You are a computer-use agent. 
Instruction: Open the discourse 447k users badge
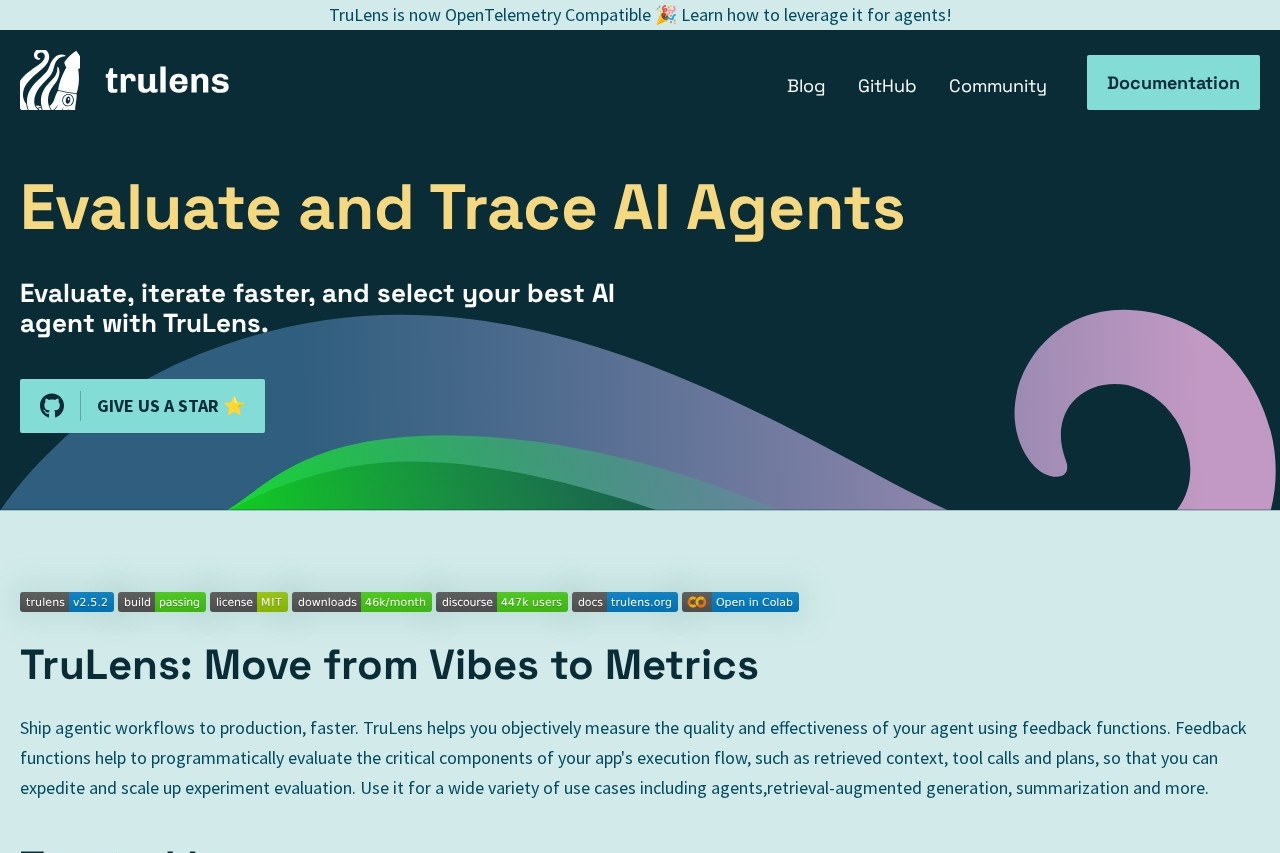[x=502, y=602]
